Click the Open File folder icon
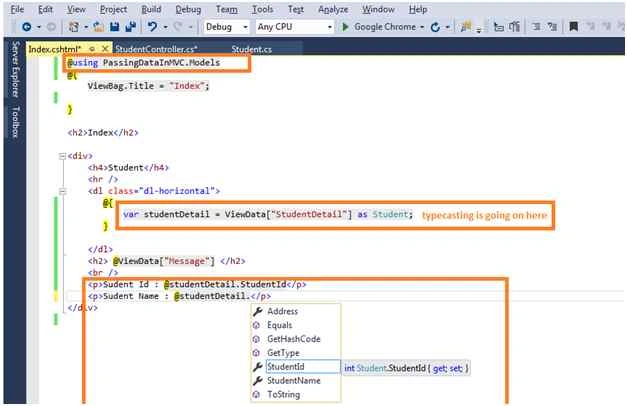Viewport: 627px width, 406px height. point(98,27)
